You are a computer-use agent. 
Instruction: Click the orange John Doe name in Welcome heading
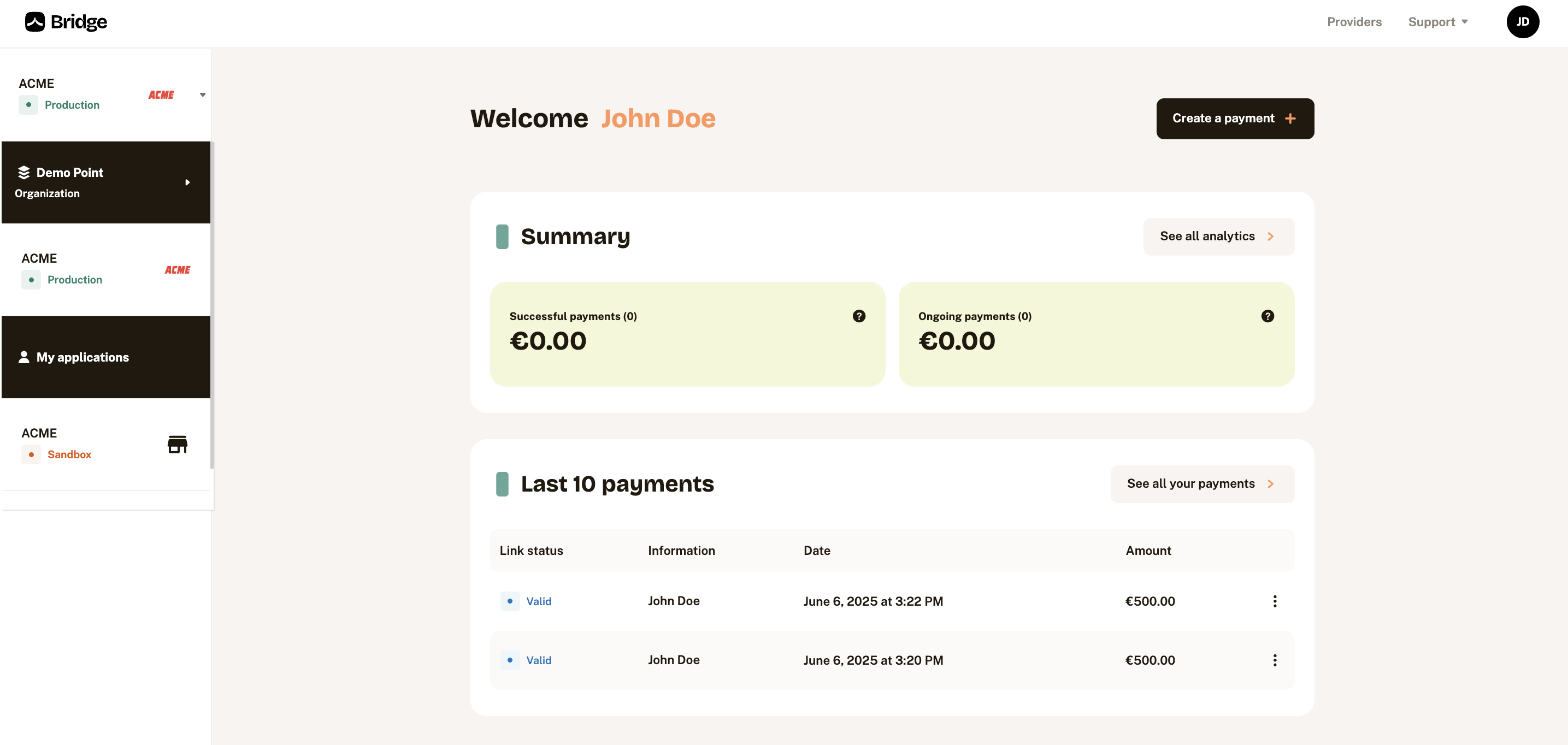coord(658,119)
